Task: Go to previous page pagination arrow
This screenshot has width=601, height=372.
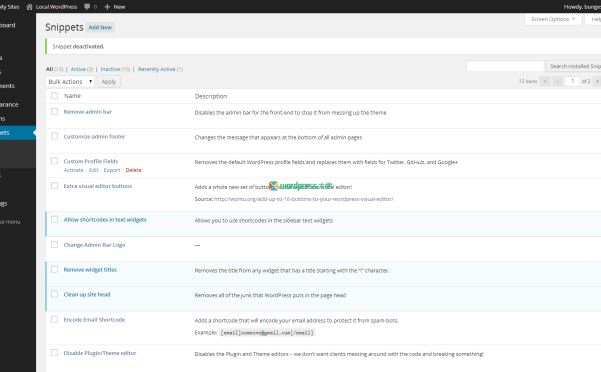Action: click(558, 81)
